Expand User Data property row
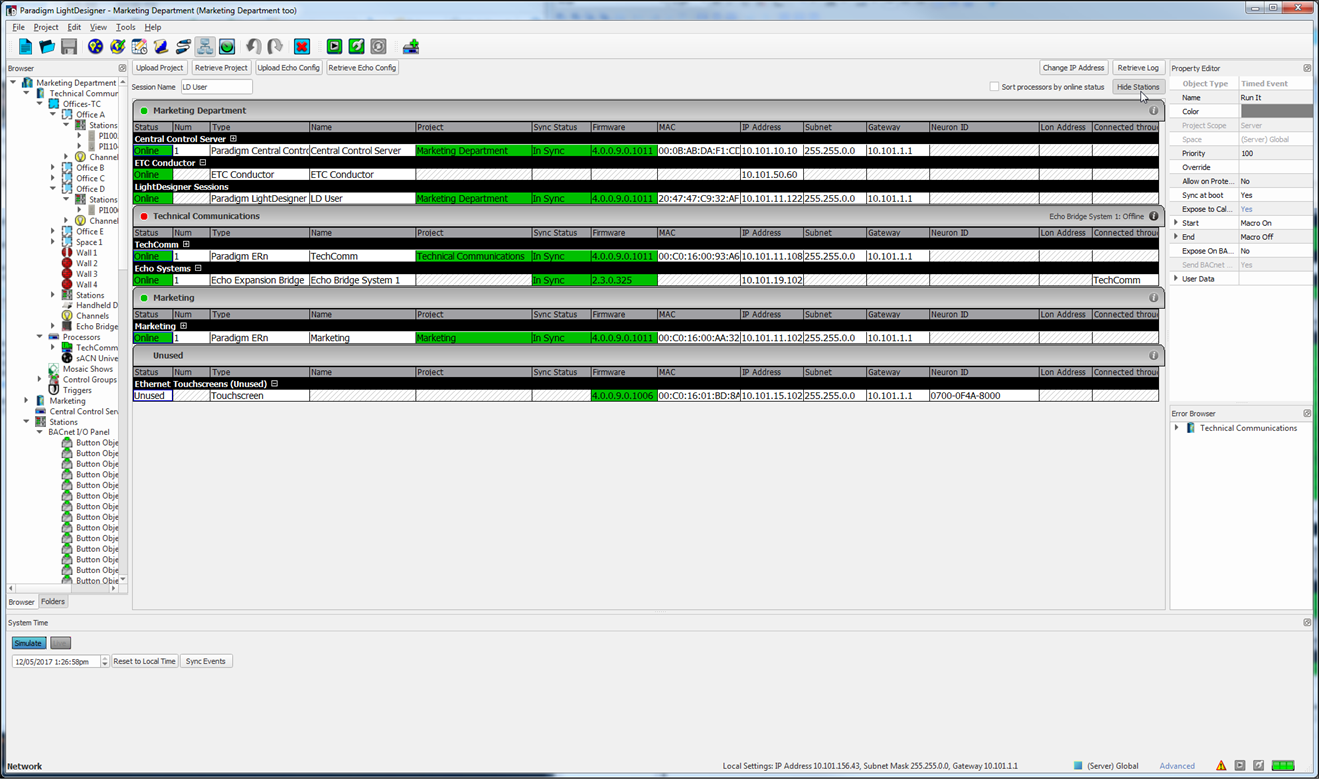 tap(1176, 279)
